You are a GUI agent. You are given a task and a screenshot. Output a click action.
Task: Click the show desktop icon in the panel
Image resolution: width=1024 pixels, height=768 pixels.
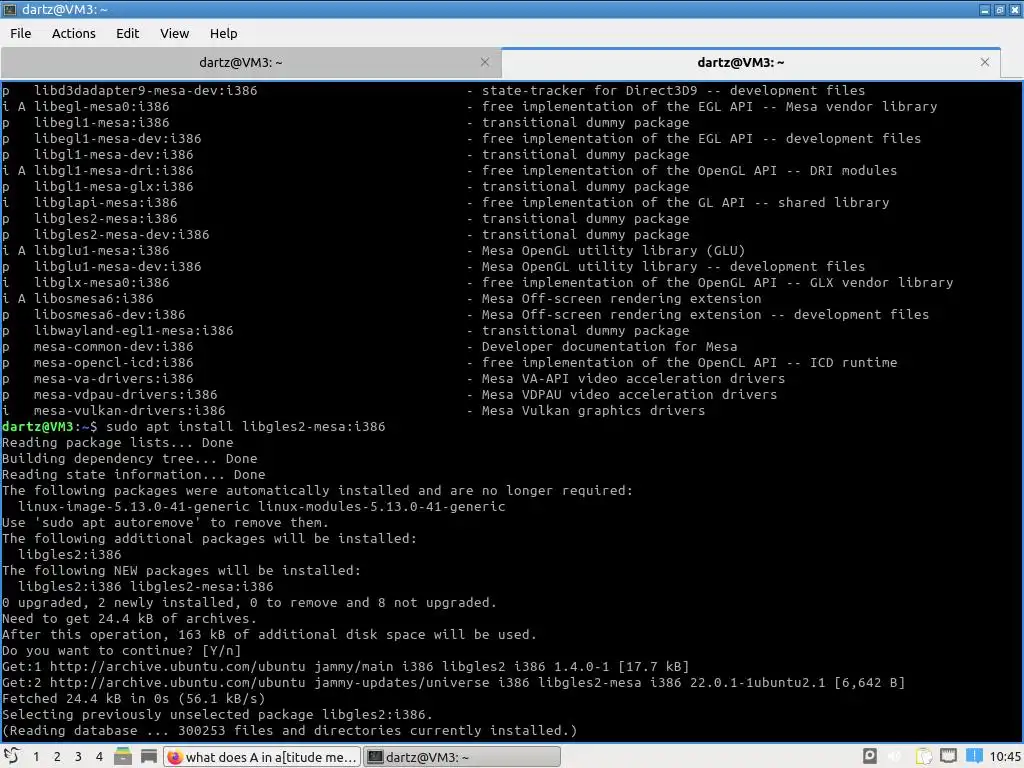(x=149, y=756)
